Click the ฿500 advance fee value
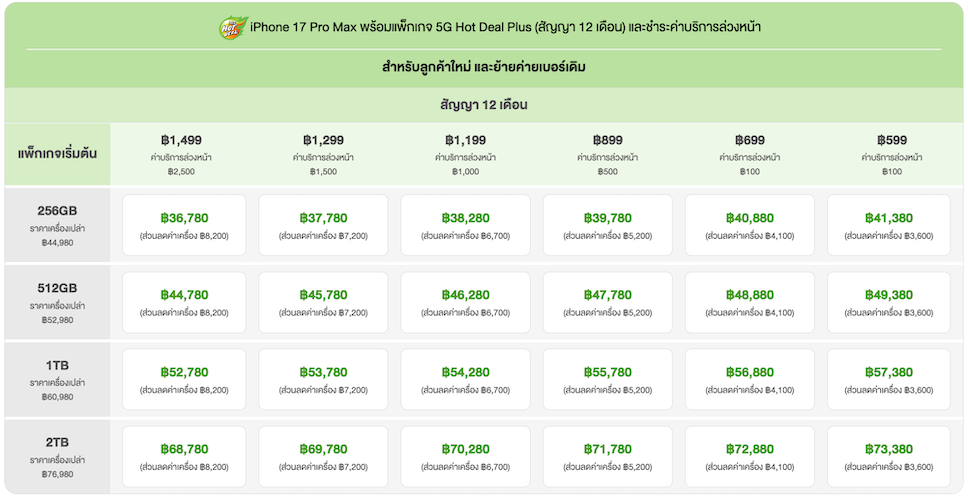This screenshot has width=968, height=498. coord(607,172)
